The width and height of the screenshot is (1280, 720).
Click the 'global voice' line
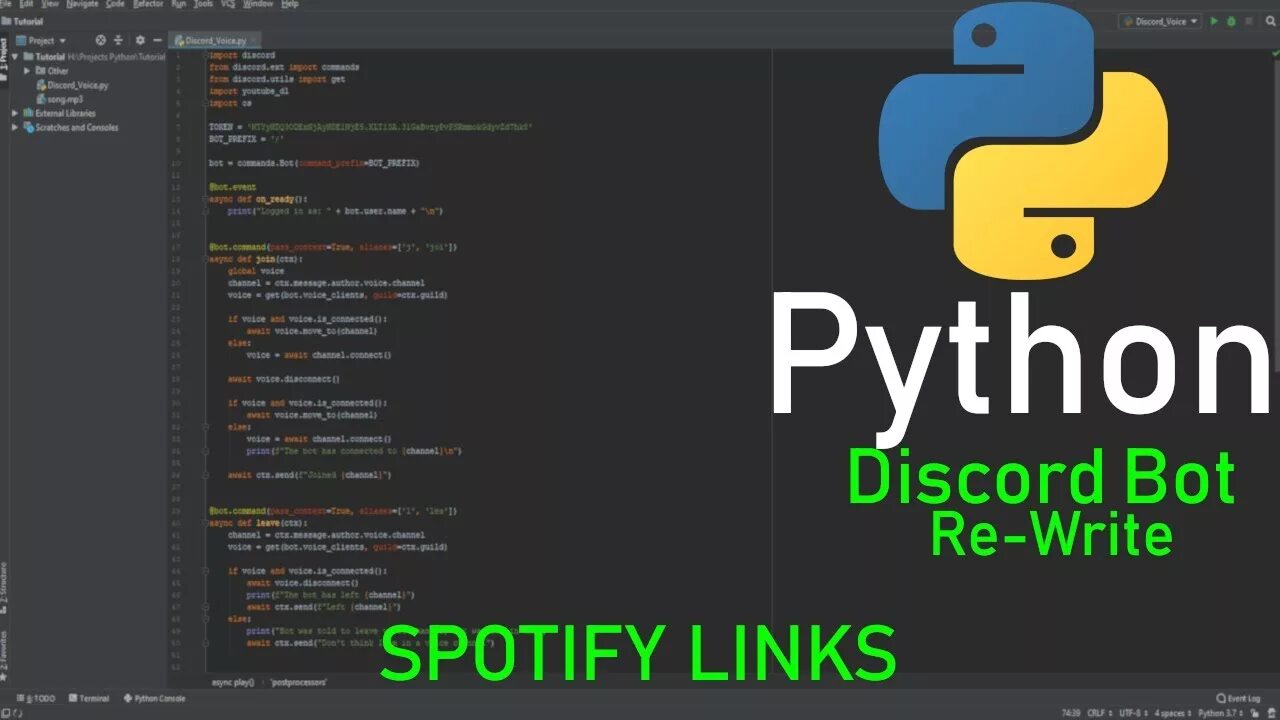[256, 271]
